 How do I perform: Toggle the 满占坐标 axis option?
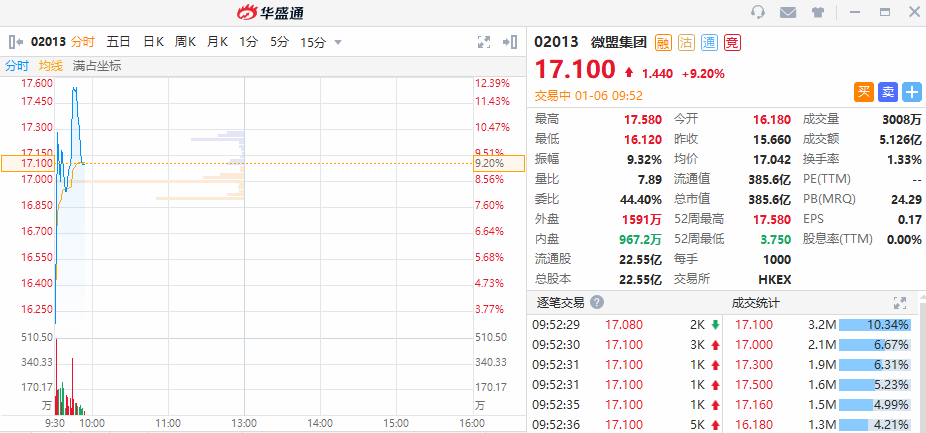pyautogui.click(x=97, y=66)
